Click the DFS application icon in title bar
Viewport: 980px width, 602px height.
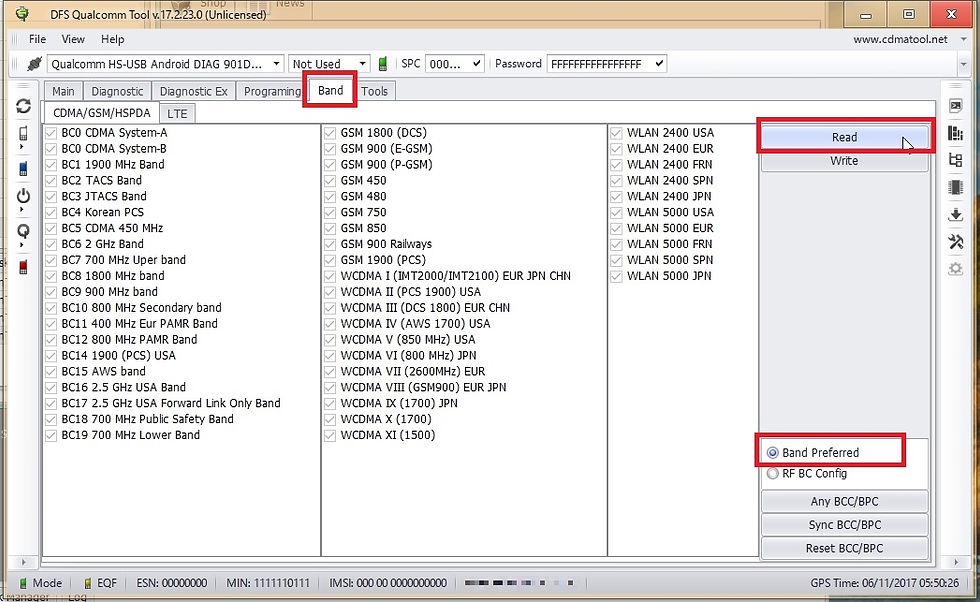(x=22, y=14)
